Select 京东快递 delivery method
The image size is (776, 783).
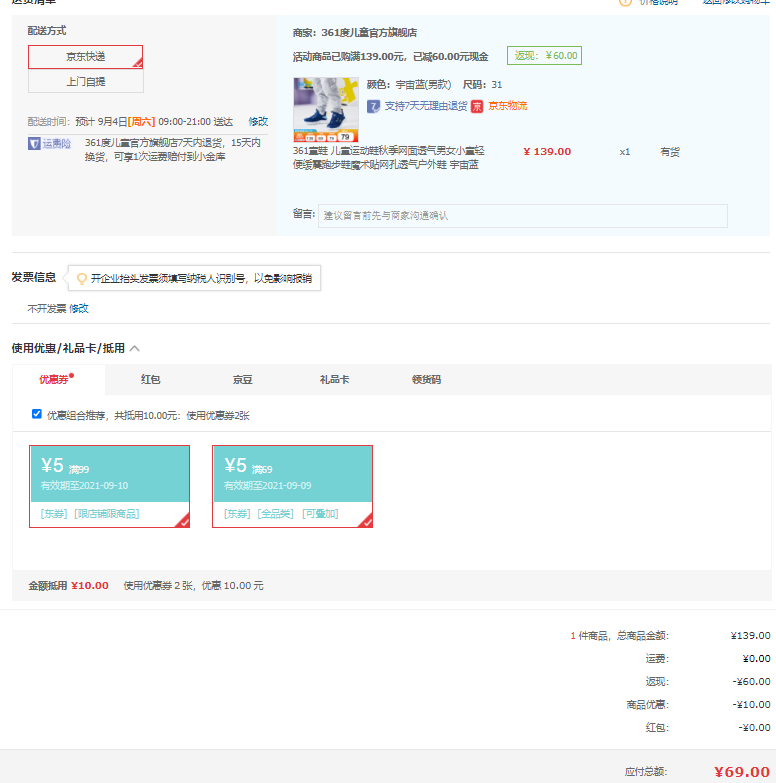coord(85,57)
